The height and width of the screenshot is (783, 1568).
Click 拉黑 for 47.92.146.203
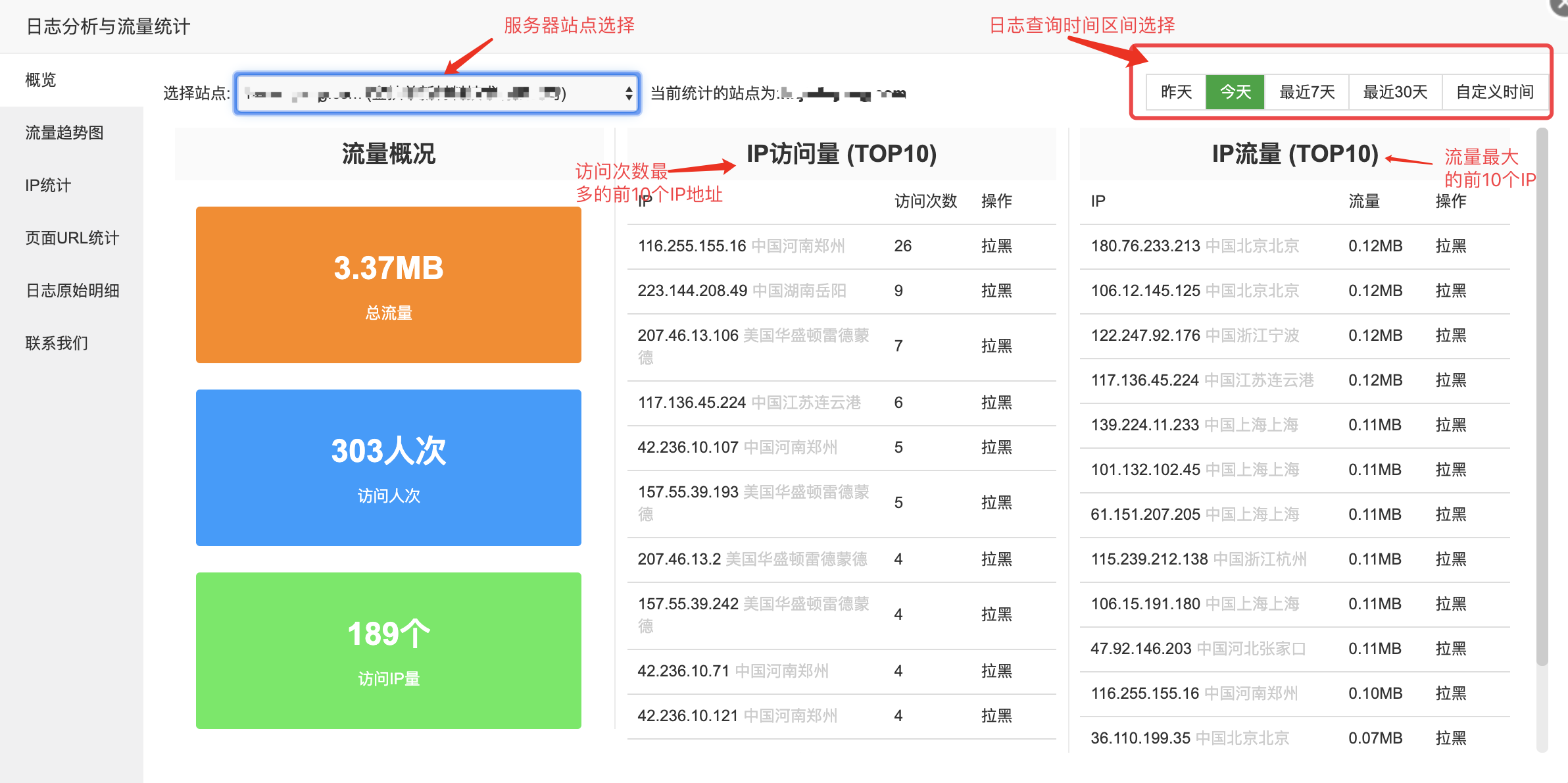pyautogui.click(x=1451, y=649)
